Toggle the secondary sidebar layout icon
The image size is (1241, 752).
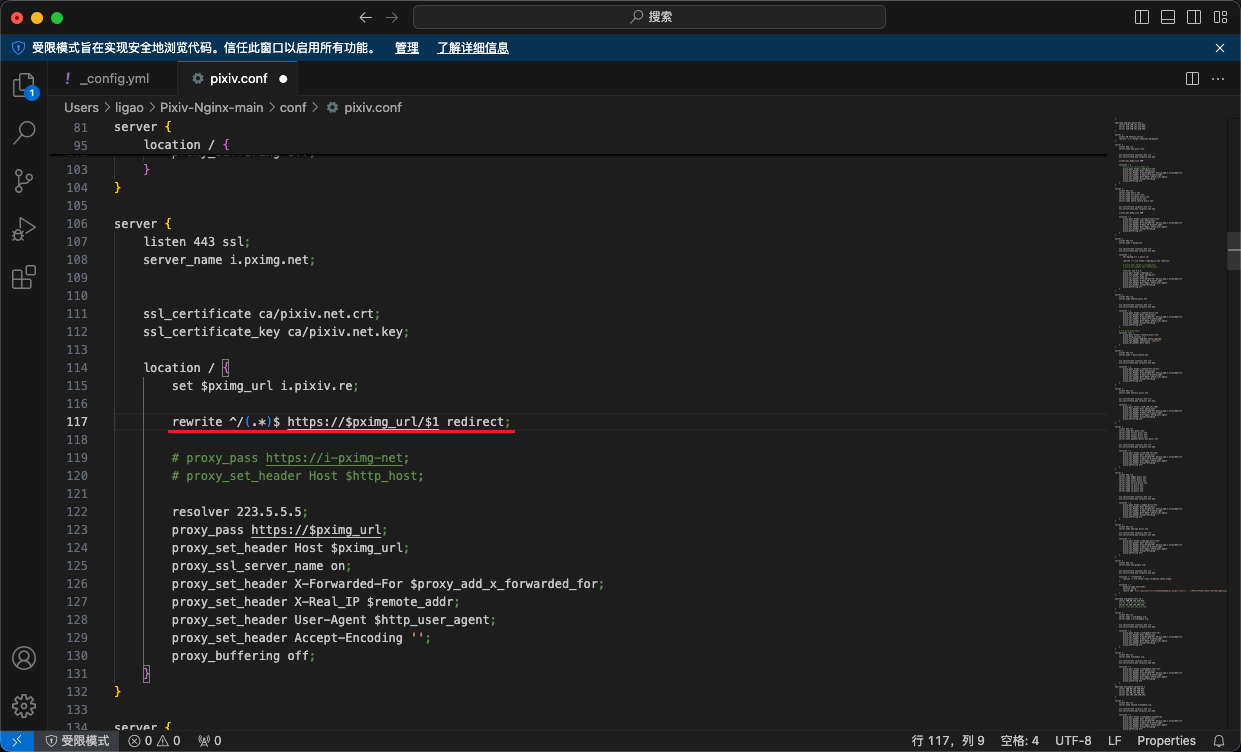click(x=1194, y=17)
